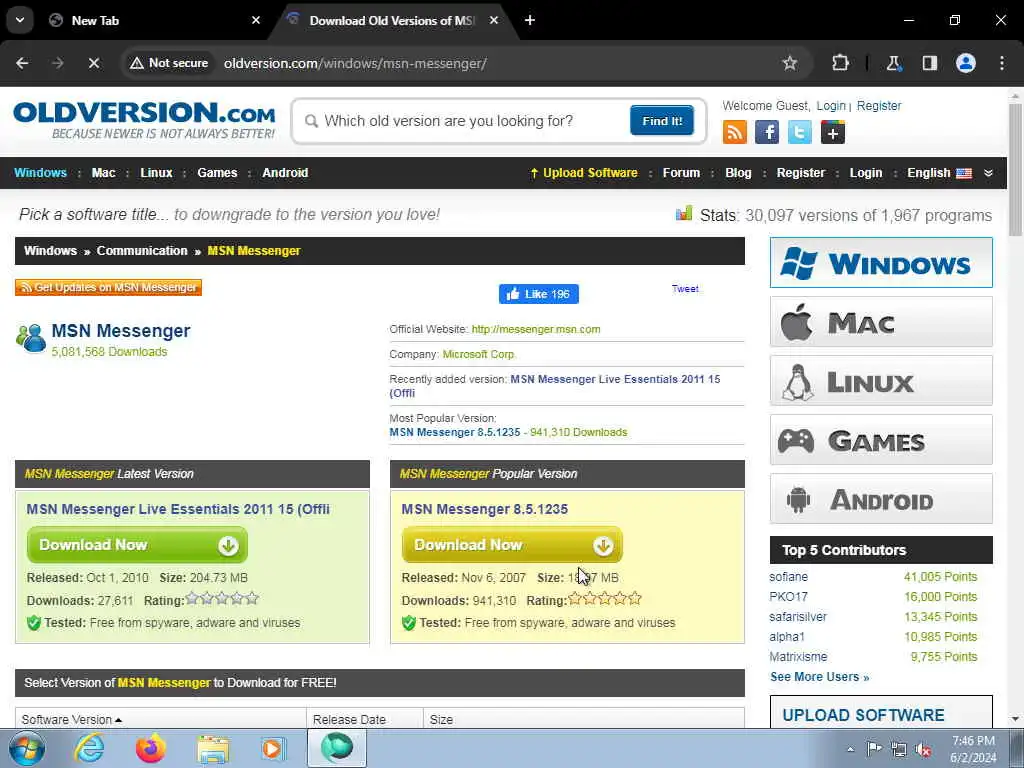Click the Stats bar chart icon
1024x768 pixels.
click(x=684, y=213)
